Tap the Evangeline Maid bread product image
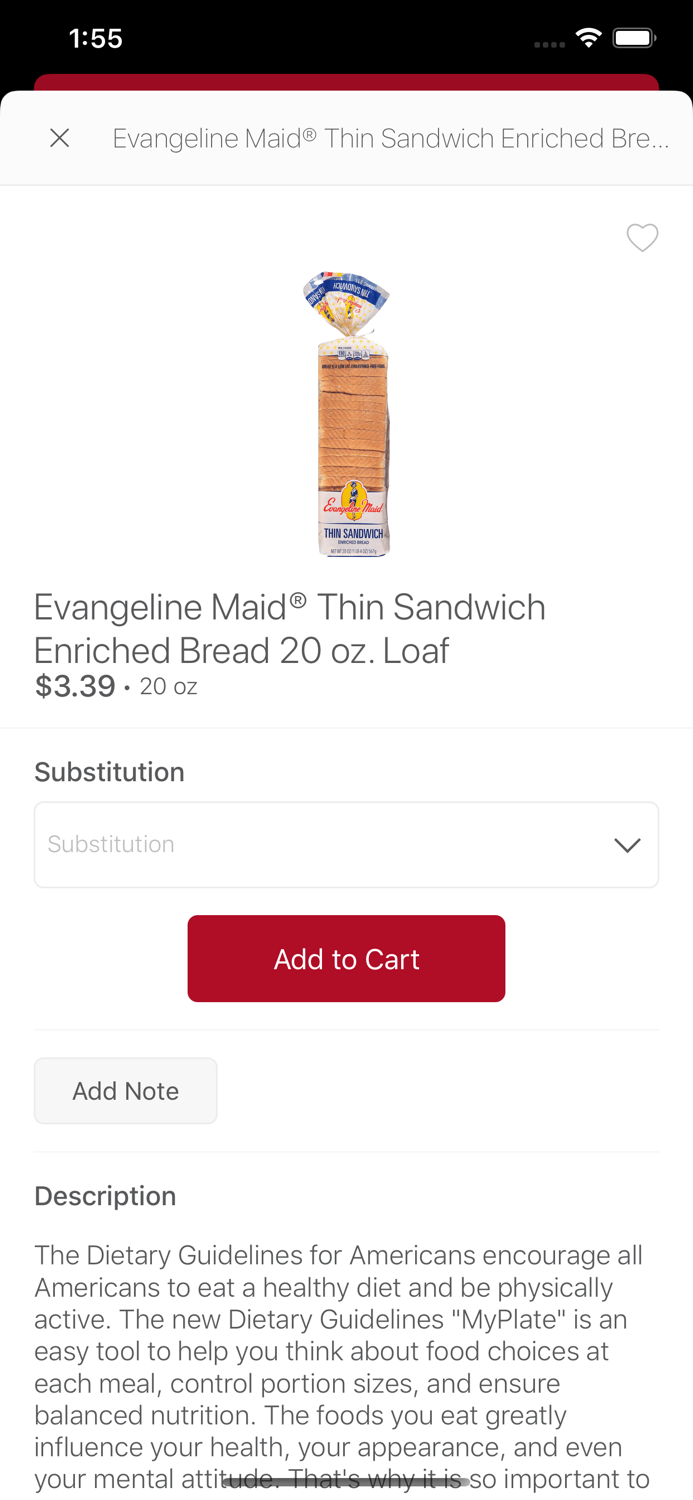693x1500 pixels. (x=347, y=413)
